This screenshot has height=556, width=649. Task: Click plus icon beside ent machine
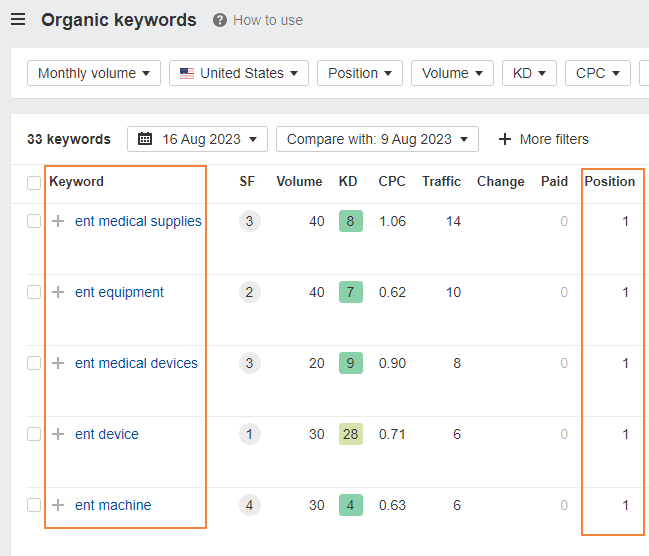pyautogui.click(x=58, y=505)
